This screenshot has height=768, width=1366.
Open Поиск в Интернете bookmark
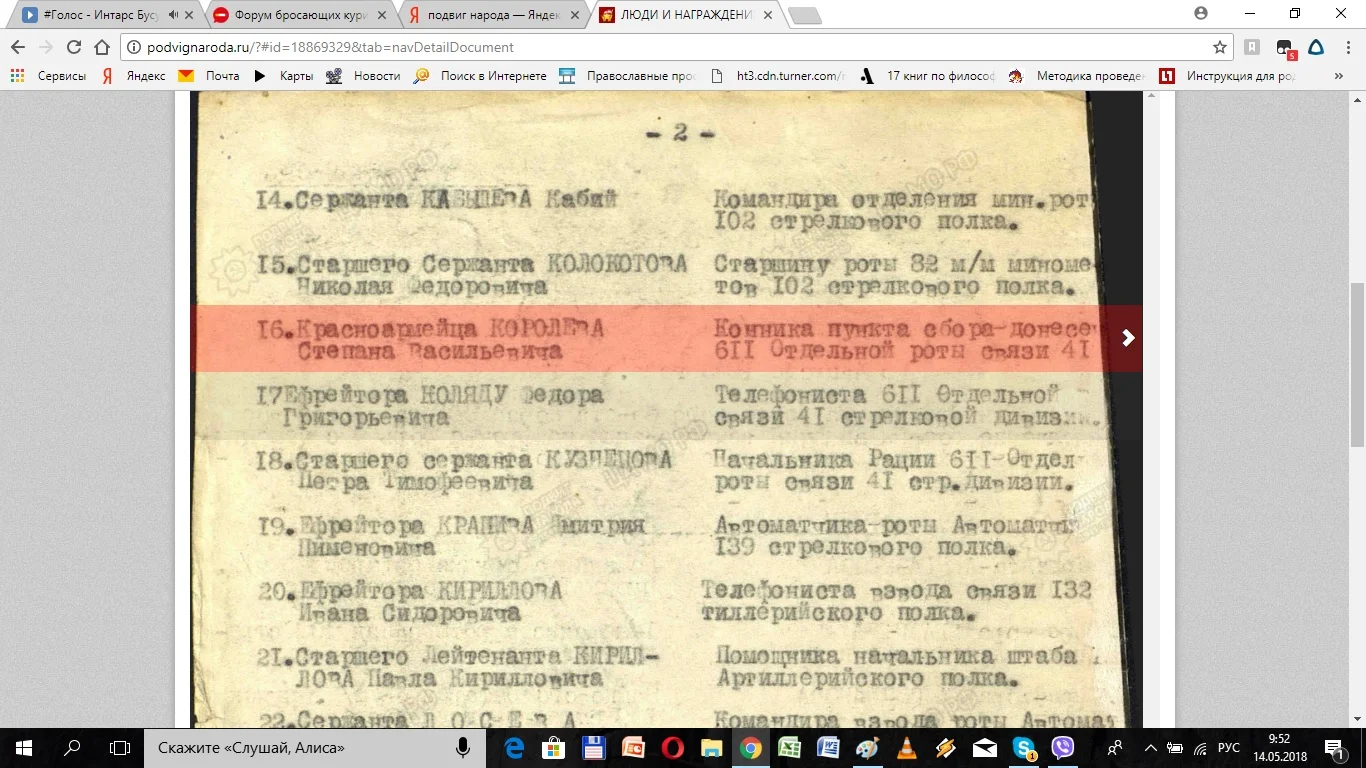(480, 76)
